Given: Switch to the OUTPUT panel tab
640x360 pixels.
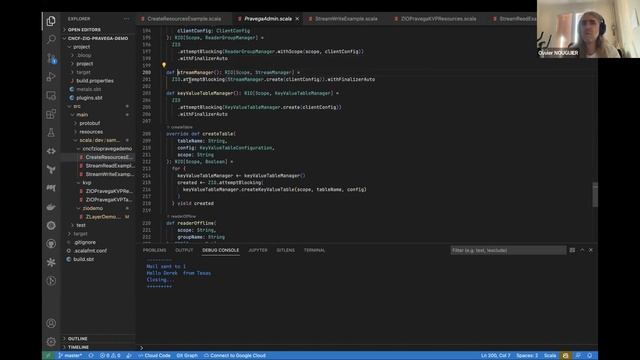Looking at the screenshot, I should tap(184, 250).
